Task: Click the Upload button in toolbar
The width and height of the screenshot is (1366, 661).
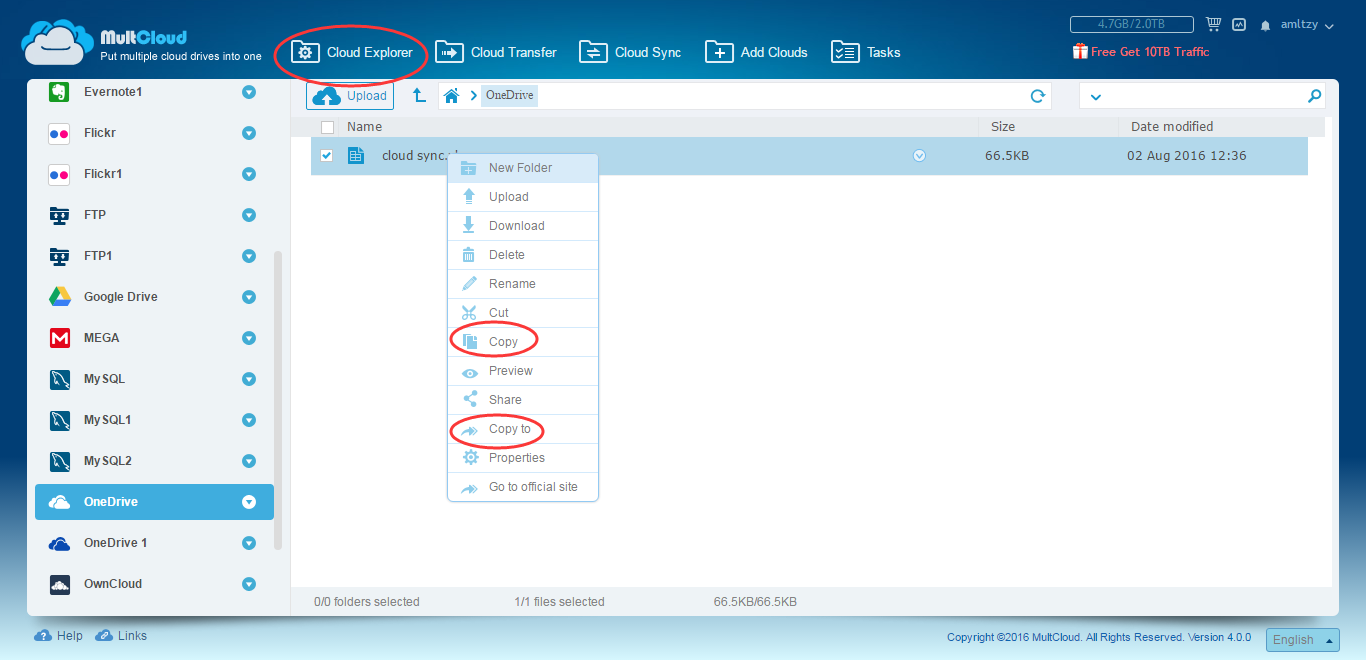Action: pyautogui.click(x=350, y=96)
